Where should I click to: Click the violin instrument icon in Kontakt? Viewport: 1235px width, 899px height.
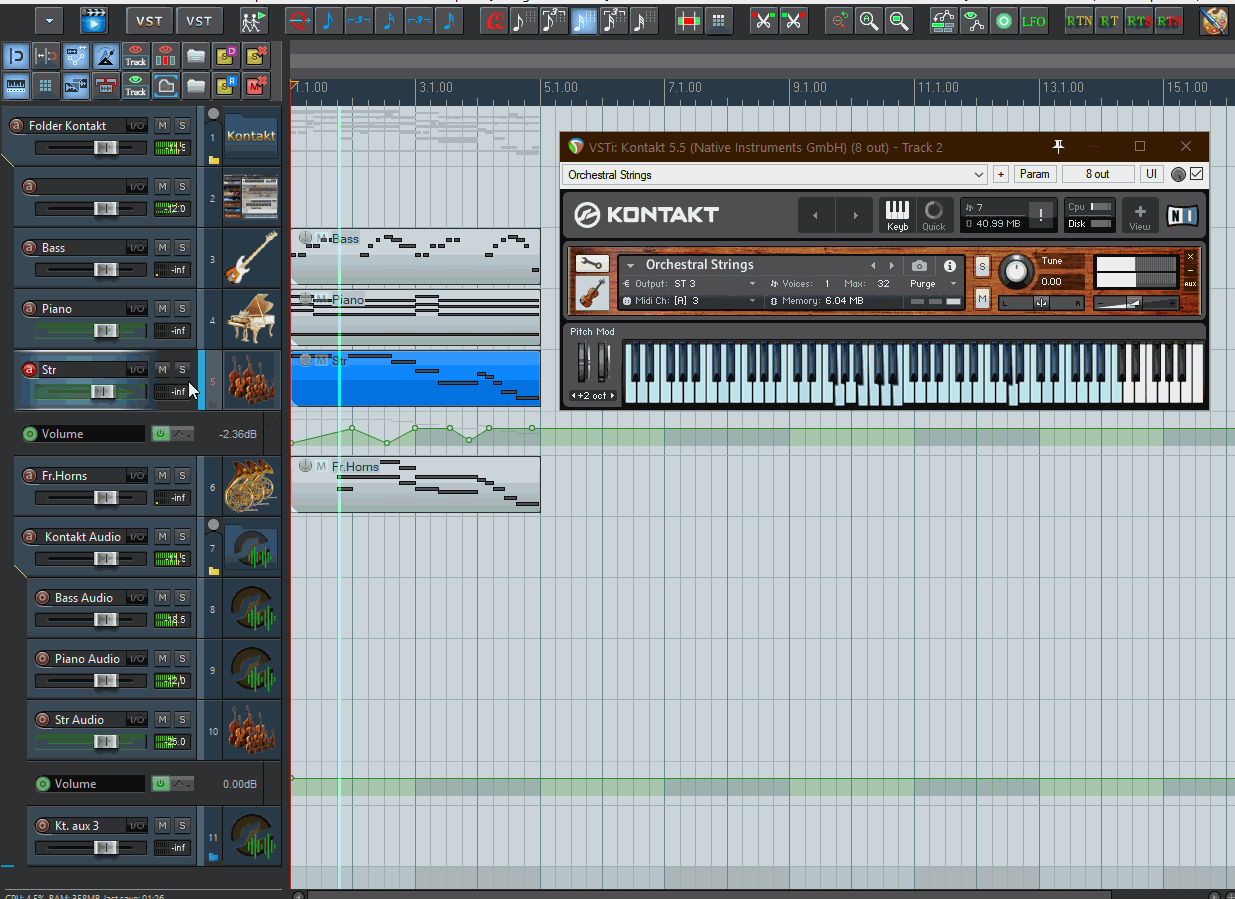(x=591, y=293)
